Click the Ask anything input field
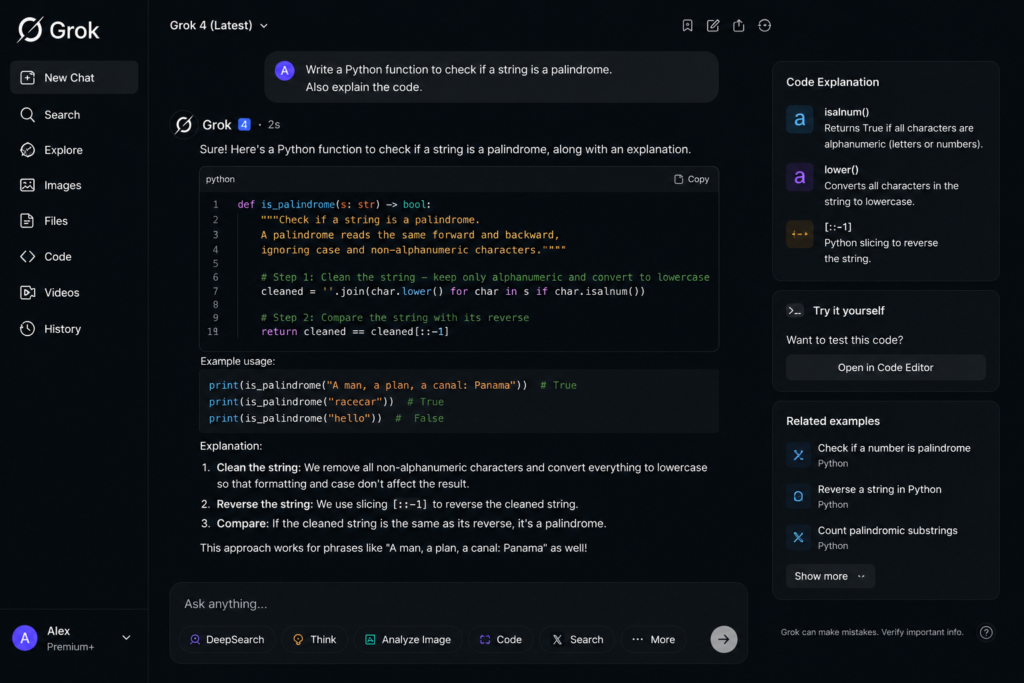The width and height of the screenshot is (1024, 683). coord(457,603)
